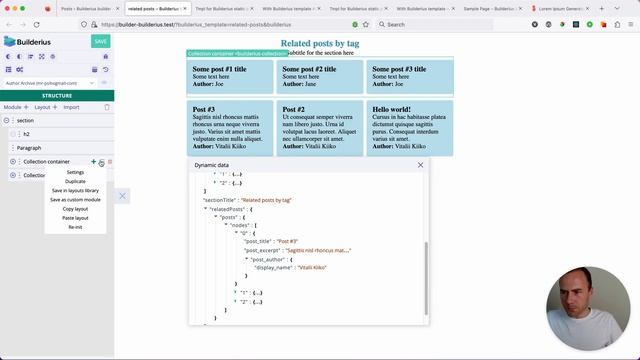The image size is (640, 360).
Task: Click Module plus to add a module
Action: coord(16,107)
